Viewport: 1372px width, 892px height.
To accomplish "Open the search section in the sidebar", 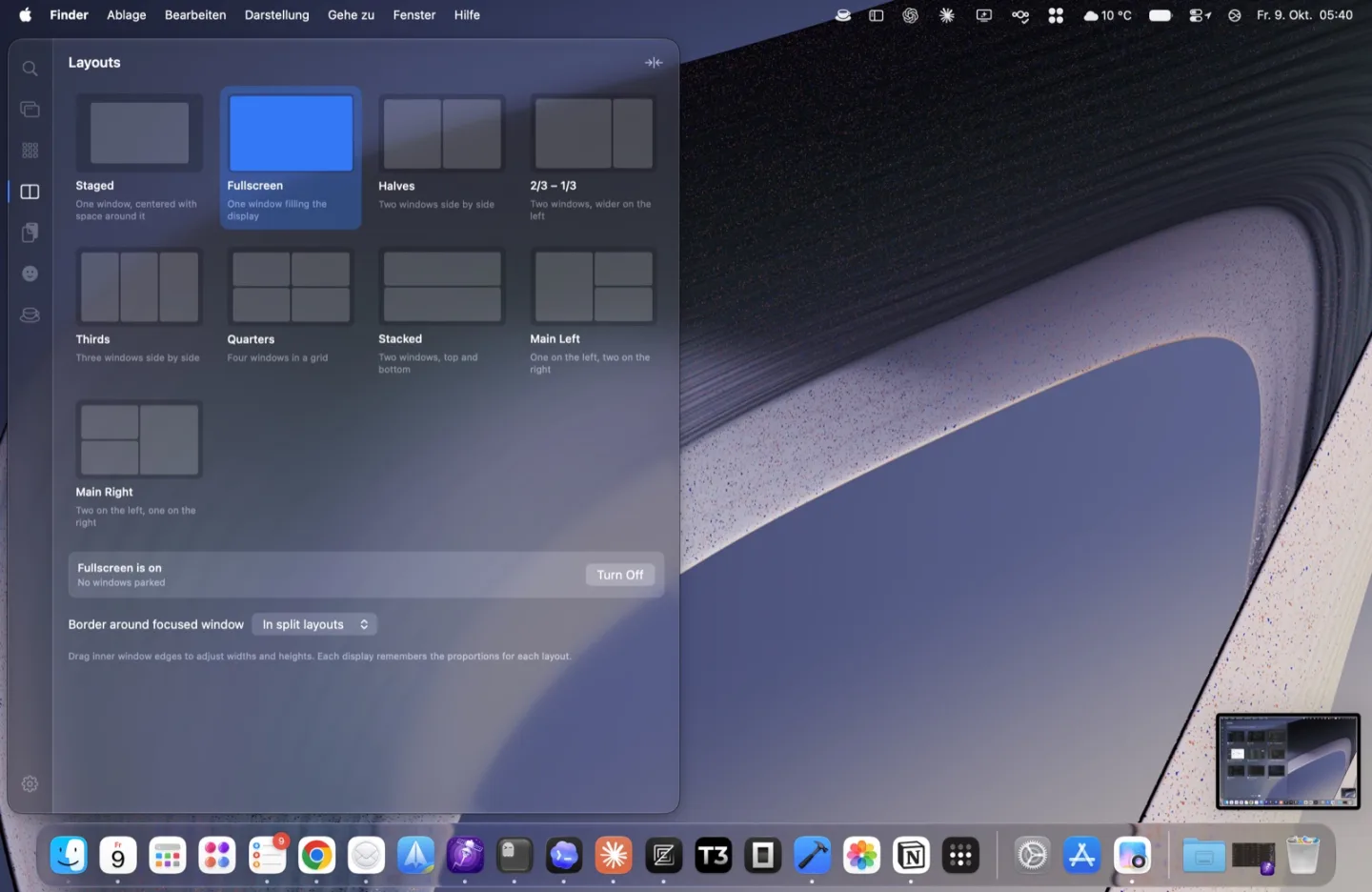I will point(30,69).
